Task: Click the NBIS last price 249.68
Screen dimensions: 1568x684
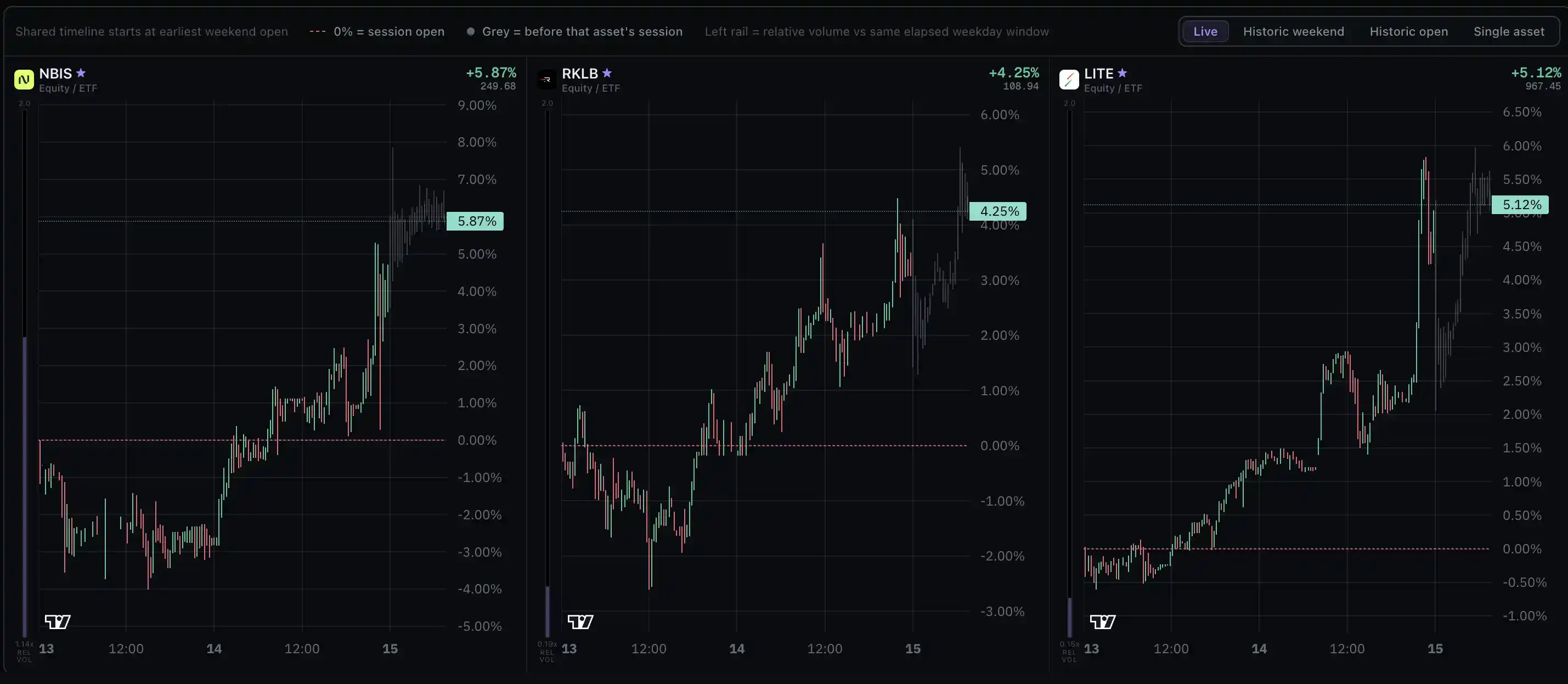Action: pyautogui.click(x=498, y=87)
